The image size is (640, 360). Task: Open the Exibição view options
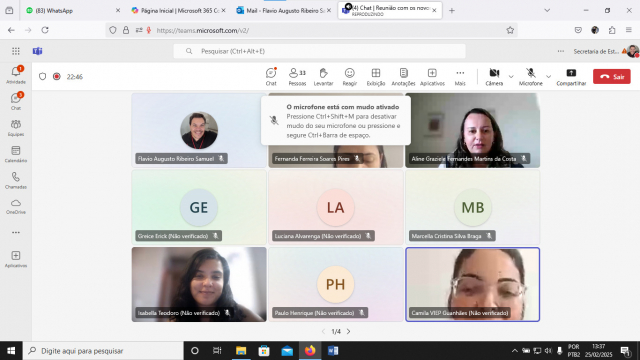pos(376,77)
